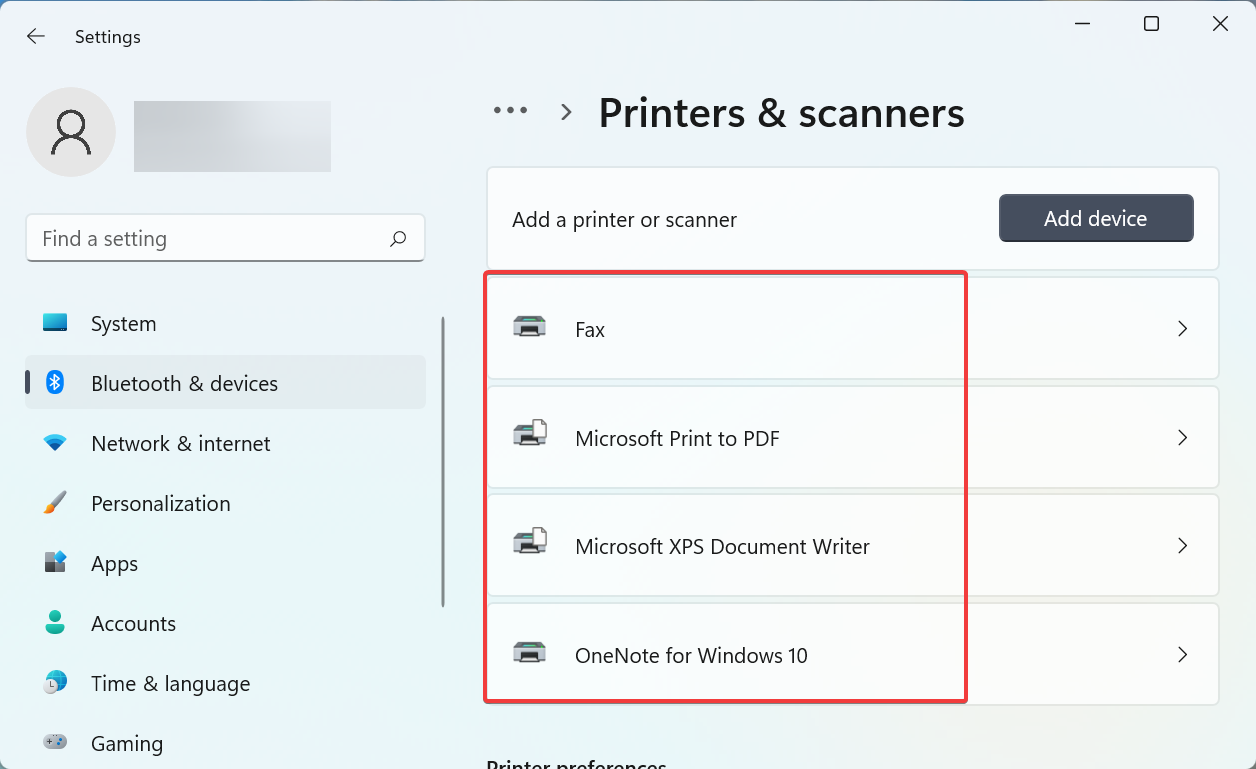Click the Microsoft XPS Document Writer label

pos(722,547)
